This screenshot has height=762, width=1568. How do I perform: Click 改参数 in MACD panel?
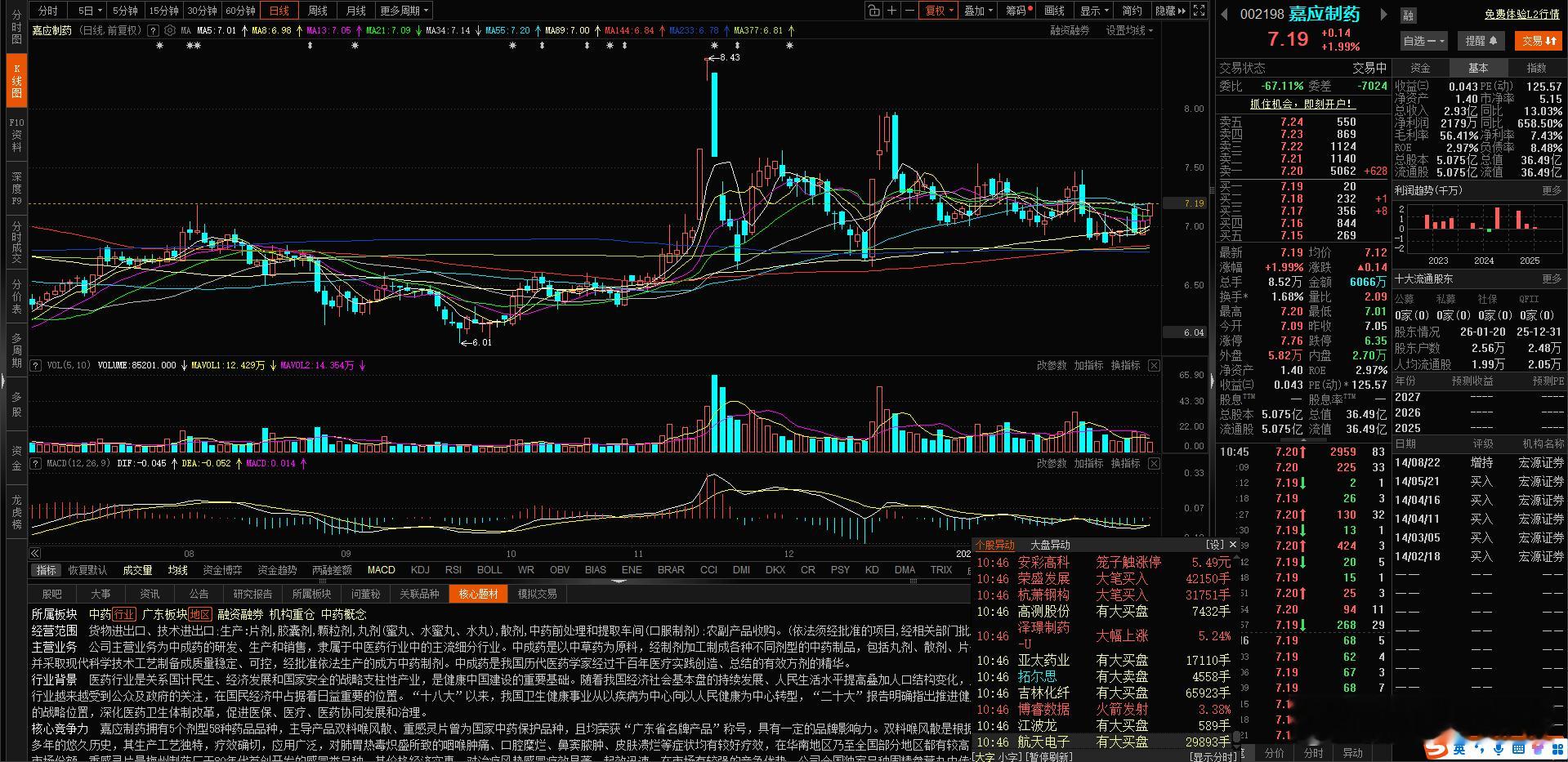click(x=1052, y=464)
